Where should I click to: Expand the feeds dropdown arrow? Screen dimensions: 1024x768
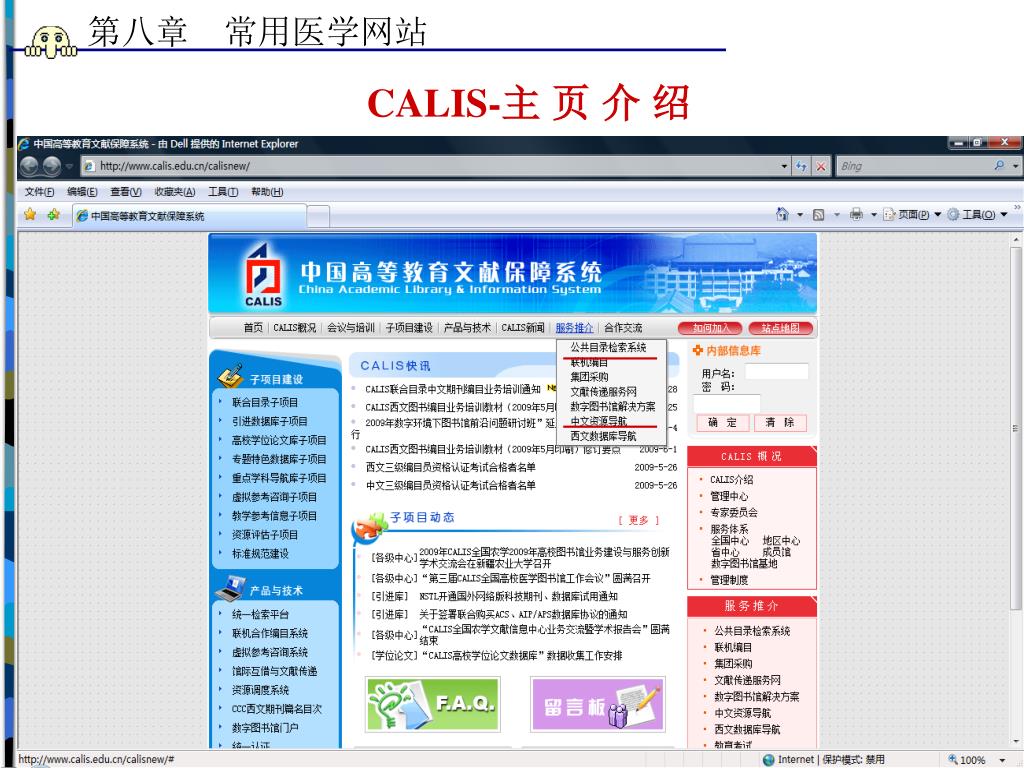coord(837,215)
